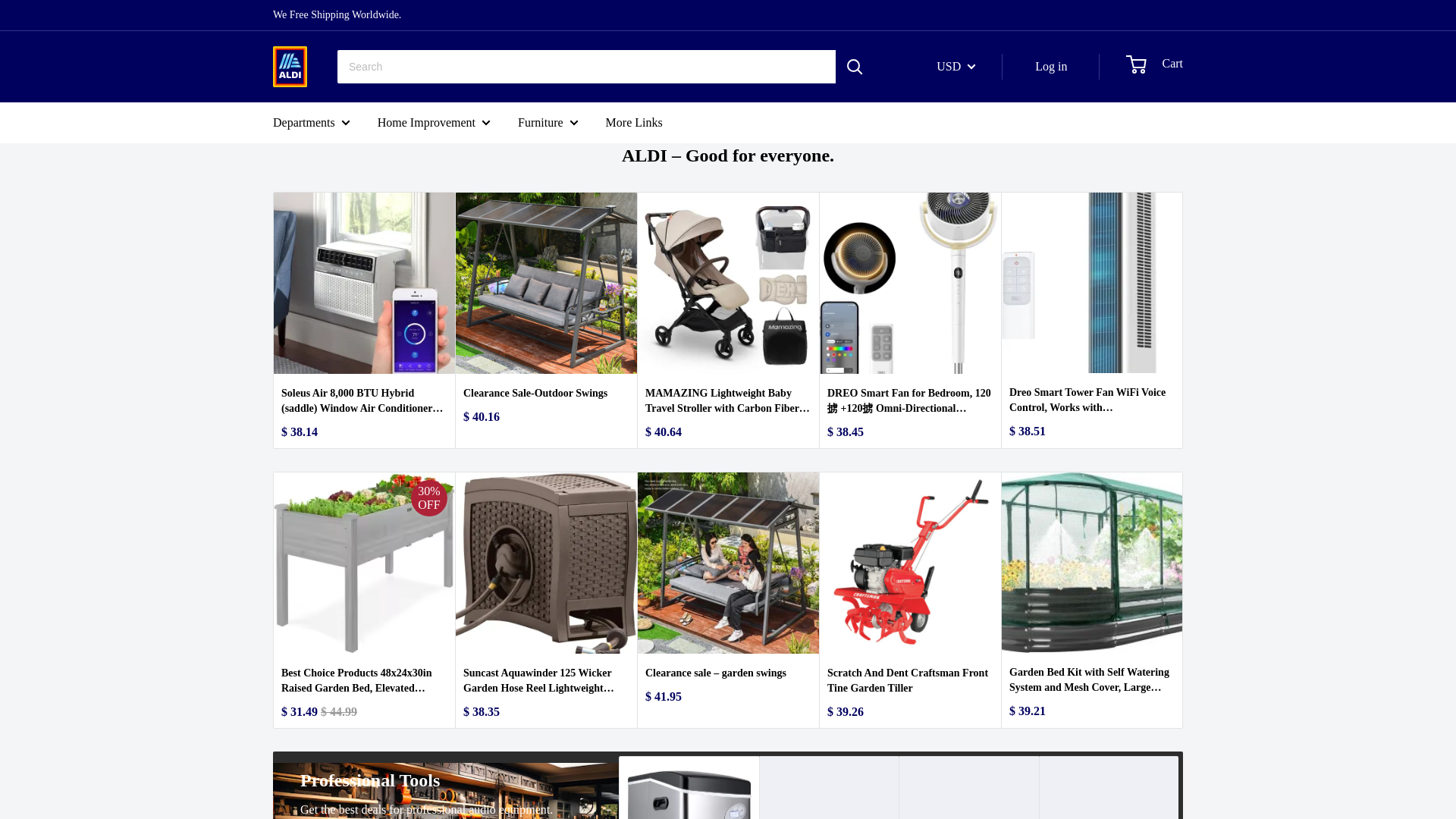Image resolution: width=1456 pixels, height=819 pixels.
Task: Click the $ 39.26 price
Action: (x=846, y=712)
